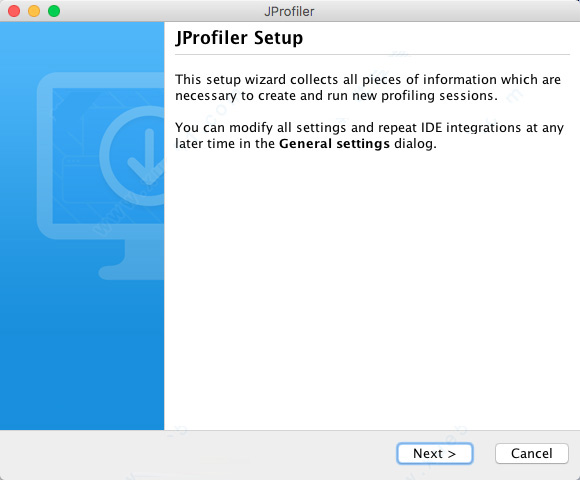Screen dimensions: 580x480
Task: Click the empty white content area
Action: coord(372,288)
